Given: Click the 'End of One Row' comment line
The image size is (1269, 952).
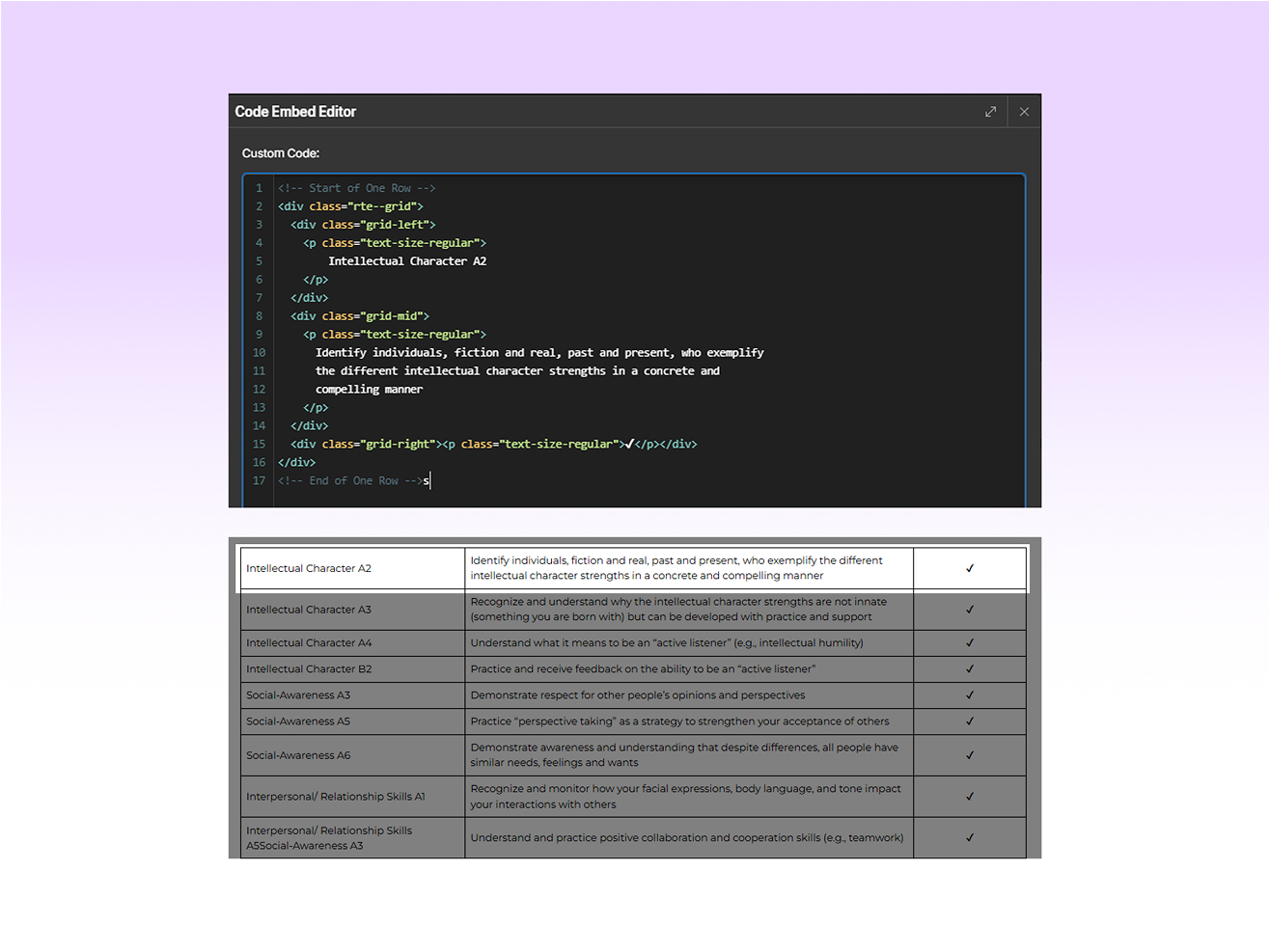Looking at the screenshot, I should pyautogui.click(x=350, y=480).
